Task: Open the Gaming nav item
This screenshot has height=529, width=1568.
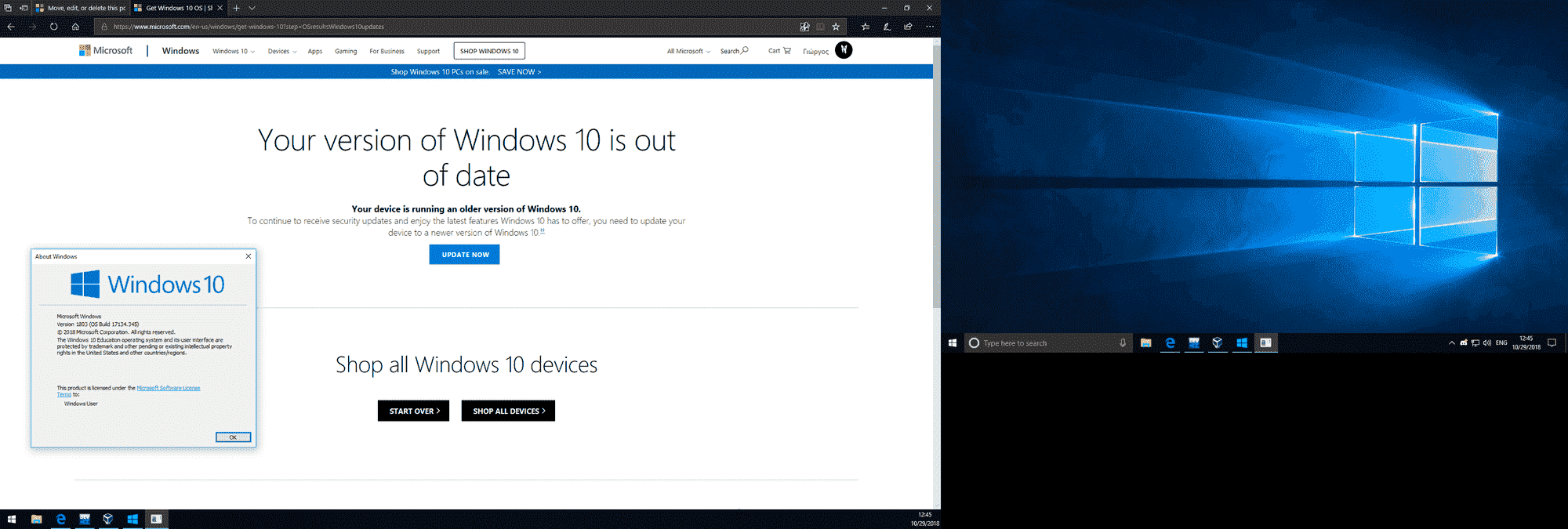Action: [346, 52]
